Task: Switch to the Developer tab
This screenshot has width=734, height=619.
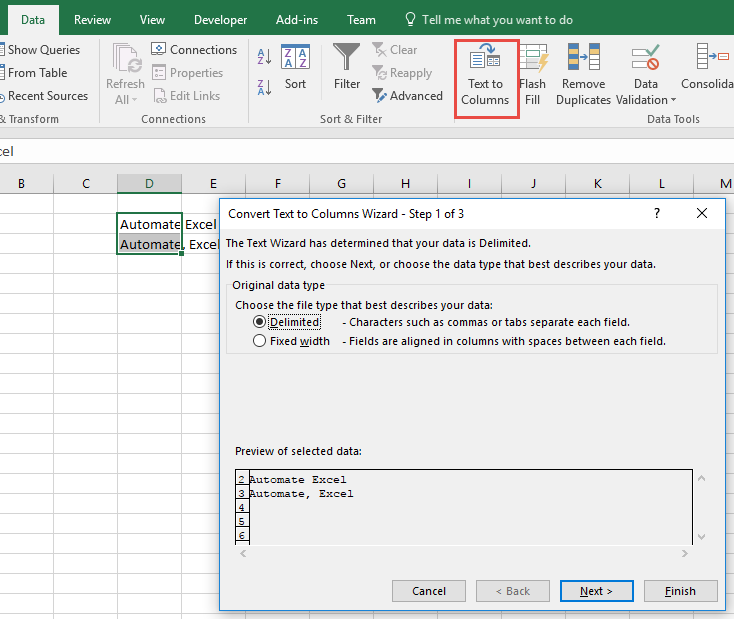Action: pyautogui.click(x=220, y=20)
